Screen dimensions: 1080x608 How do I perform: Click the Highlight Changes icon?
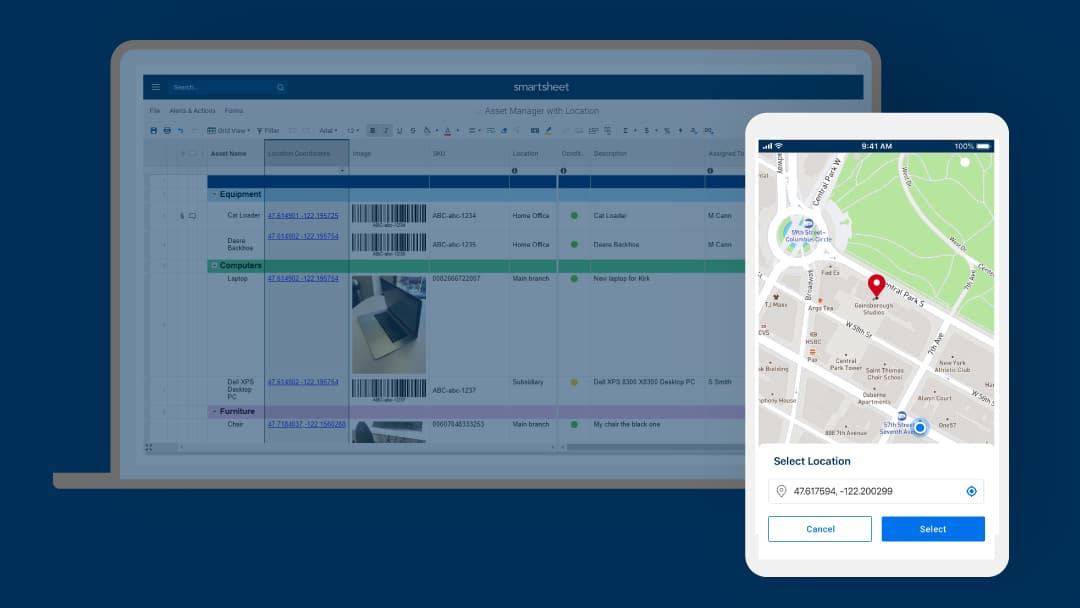point(548,131)
